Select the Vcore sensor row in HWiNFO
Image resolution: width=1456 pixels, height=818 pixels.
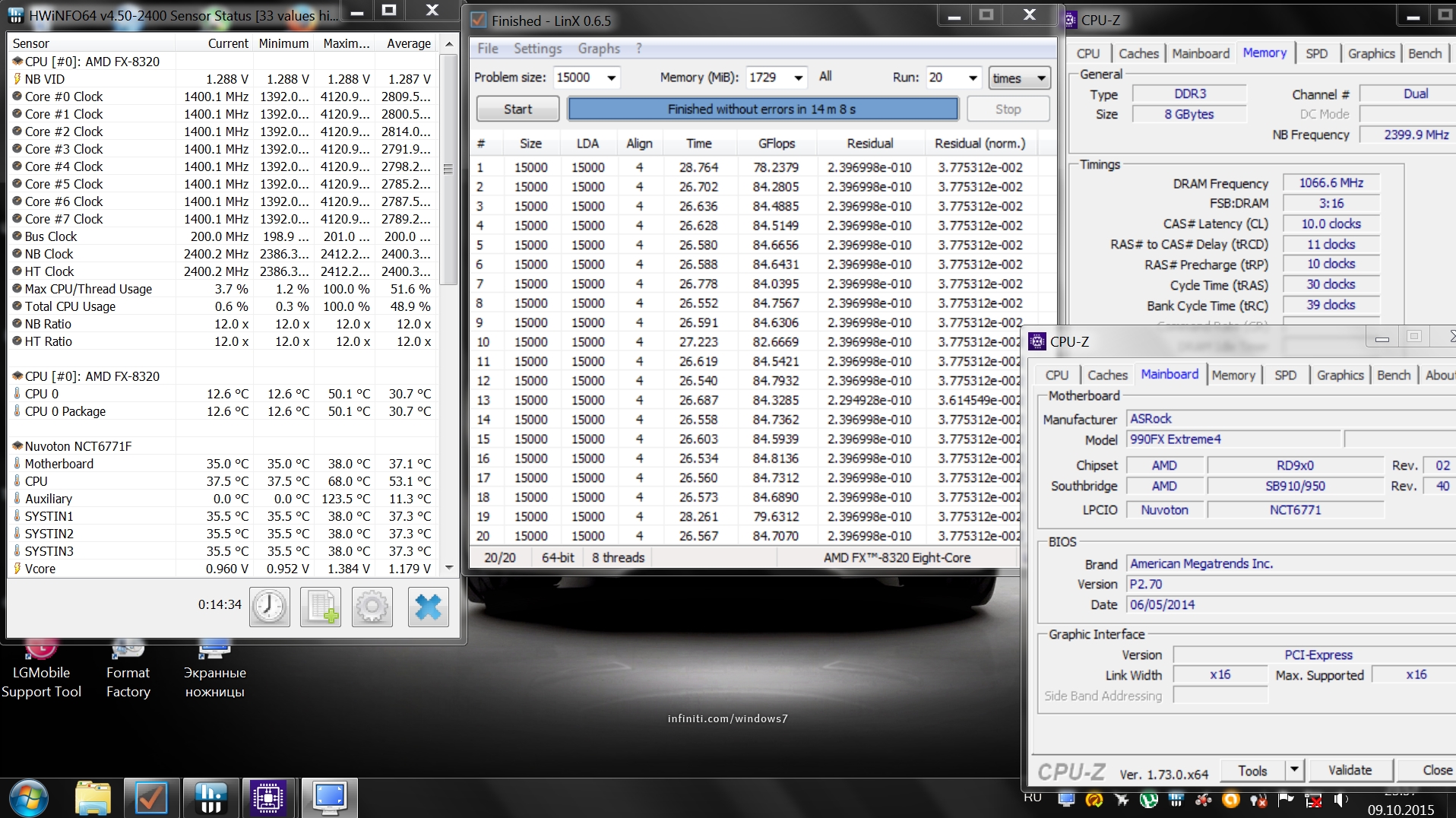(x=223, y=569)
